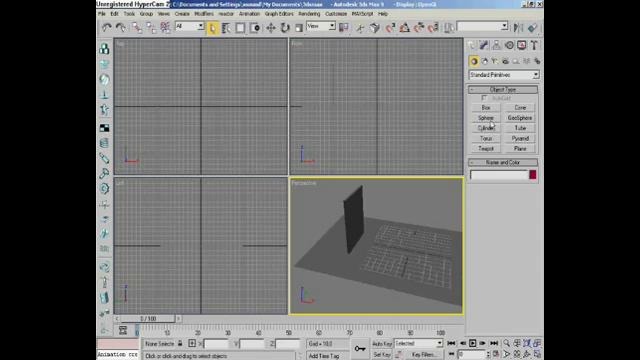Activate the Select Object arrow tool
640x360 pixels.
pyautogui.click(x=213, y=28)
